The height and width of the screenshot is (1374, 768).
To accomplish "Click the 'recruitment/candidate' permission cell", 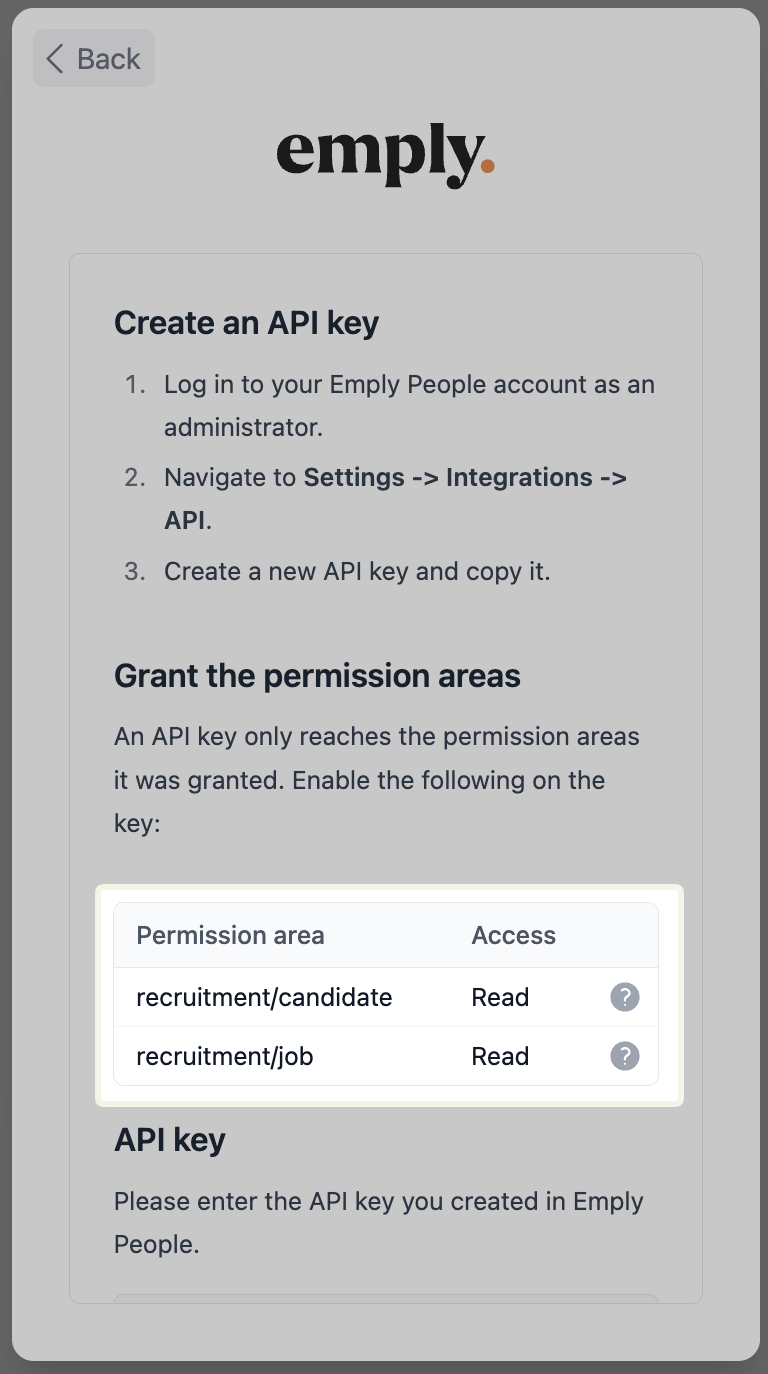I will (264, 997).
